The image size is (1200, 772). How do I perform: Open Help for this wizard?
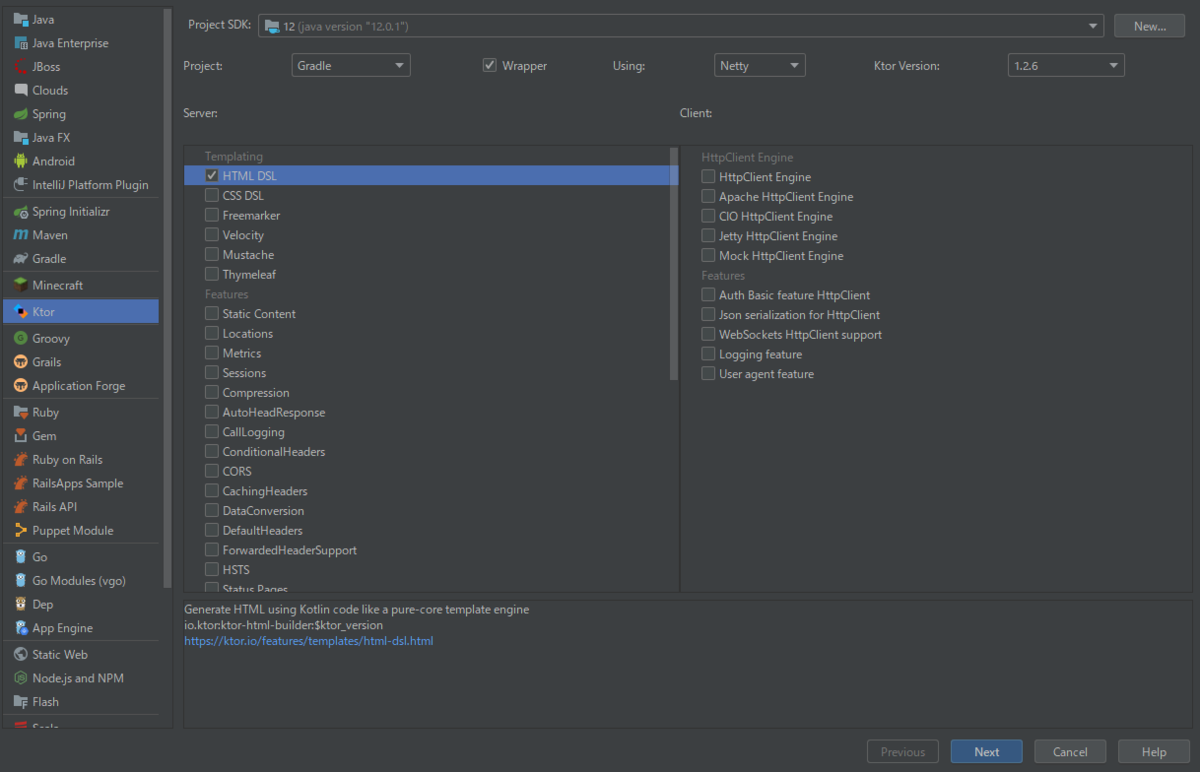pyautogui.click(x=1154, y=752)
